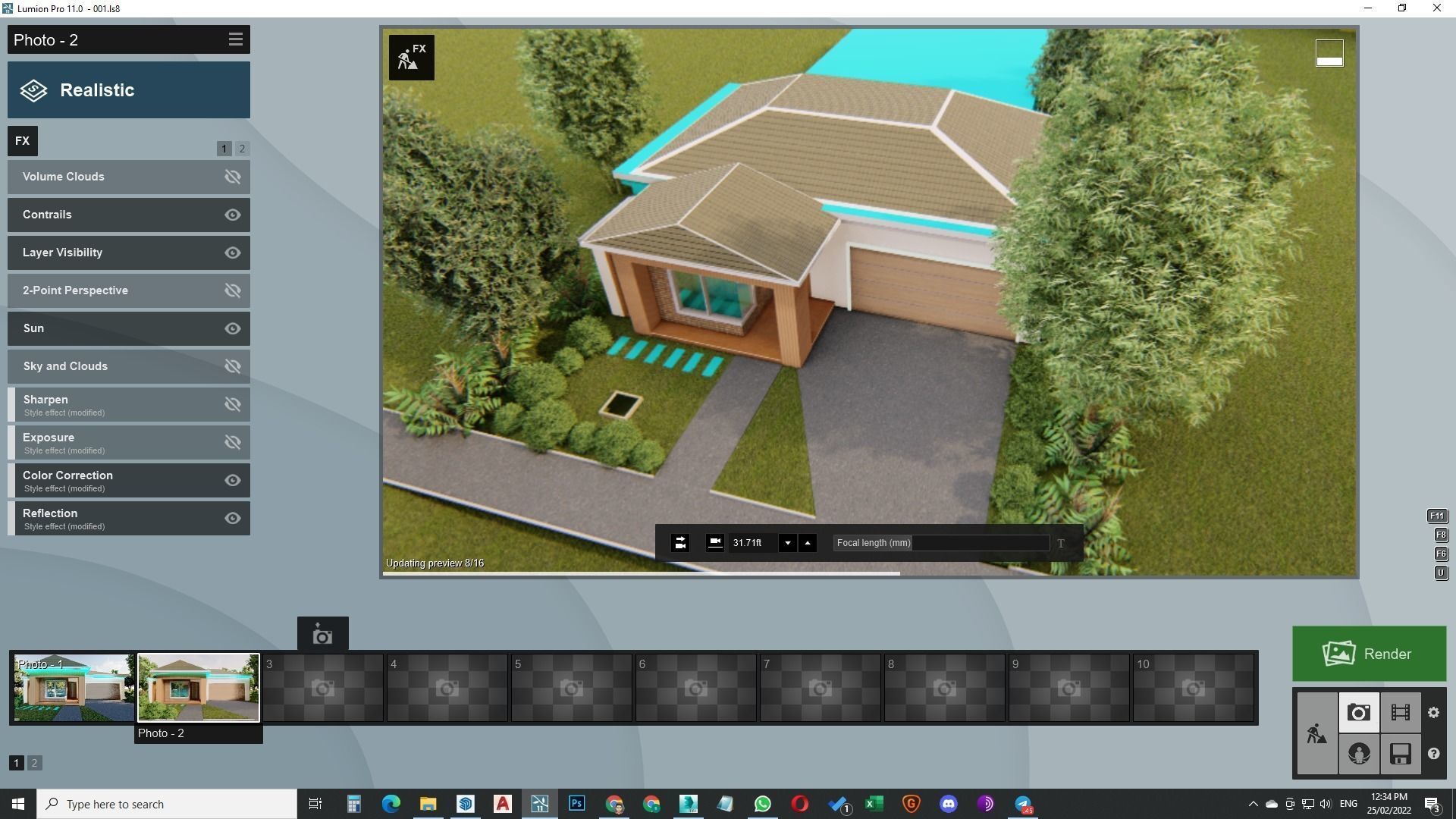Click the preview quality swatch in viewport corner
Viewport: 1456px width, 819px height.
pos(1329,53)
